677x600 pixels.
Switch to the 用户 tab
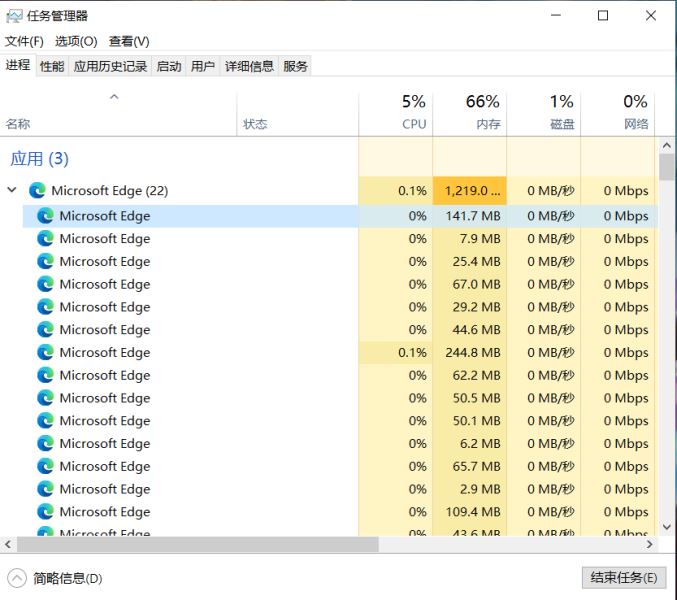(203, 66)
